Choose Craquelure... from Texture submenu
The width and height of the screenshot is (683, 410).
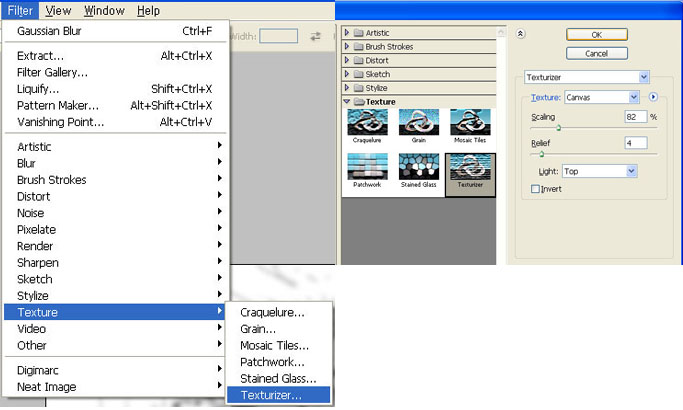(x=279, y=312)
